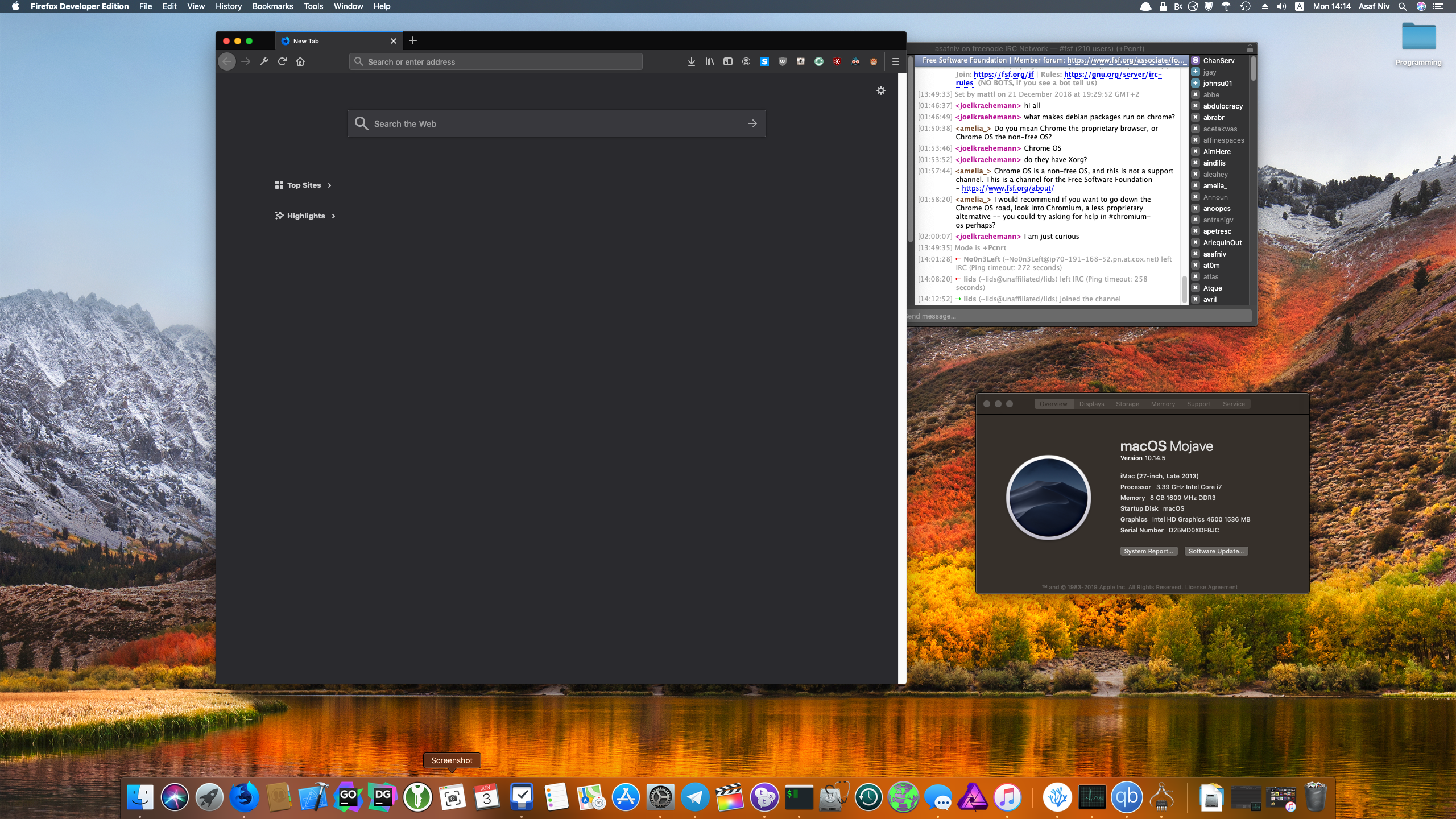1456x819 pixels.
Task: Open the Tools menu in menu bar
Action: tap(313, 6)
